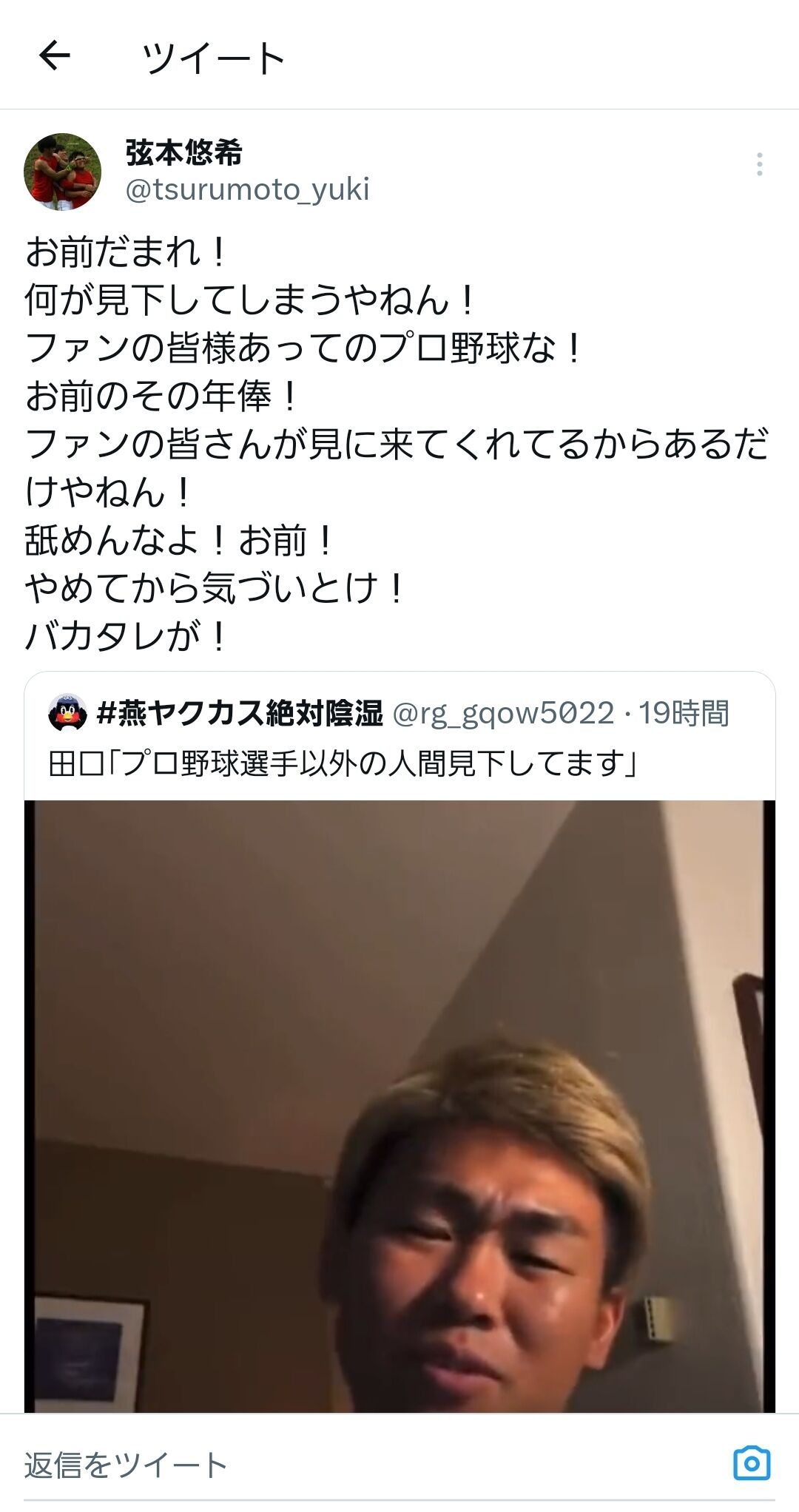
Task: Open the quoted tweet's mascot avatar
Action: (67, 714)
